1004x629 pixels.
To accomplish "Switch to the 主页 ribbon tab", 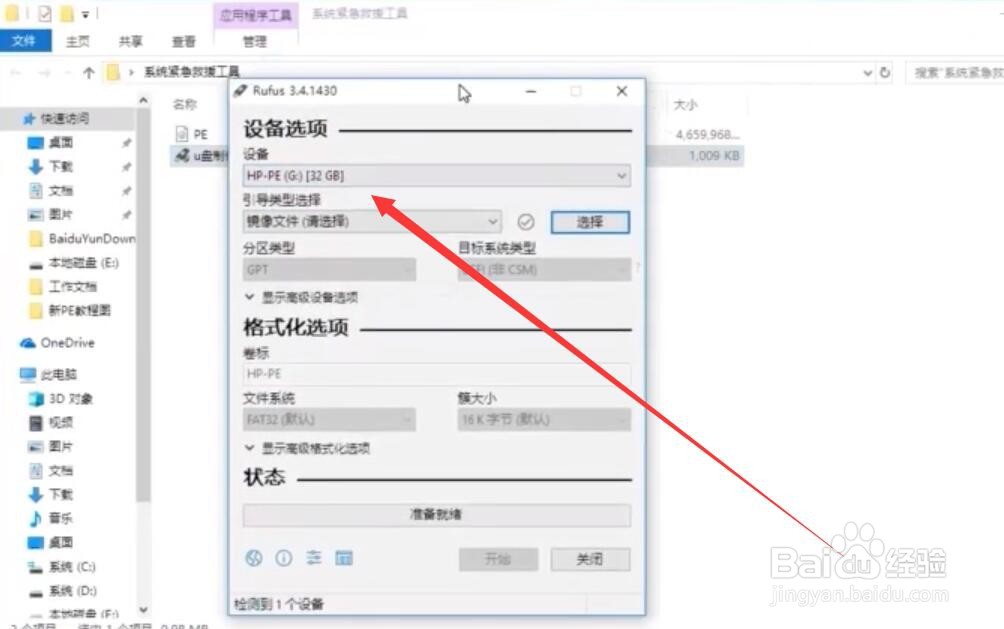I will click(x=78, y=42).
